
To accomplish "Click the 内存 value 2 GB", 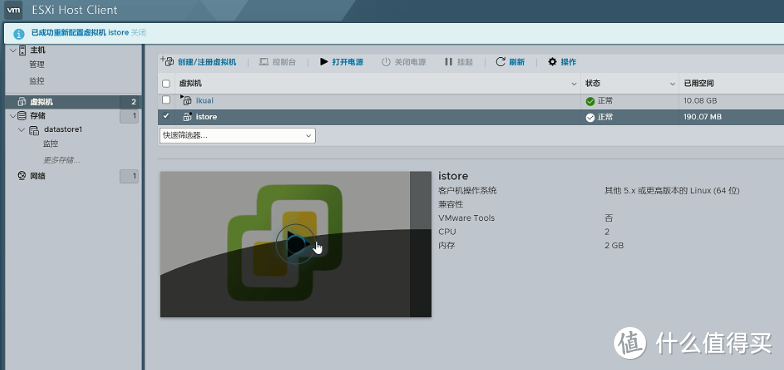I will point(614,246).
